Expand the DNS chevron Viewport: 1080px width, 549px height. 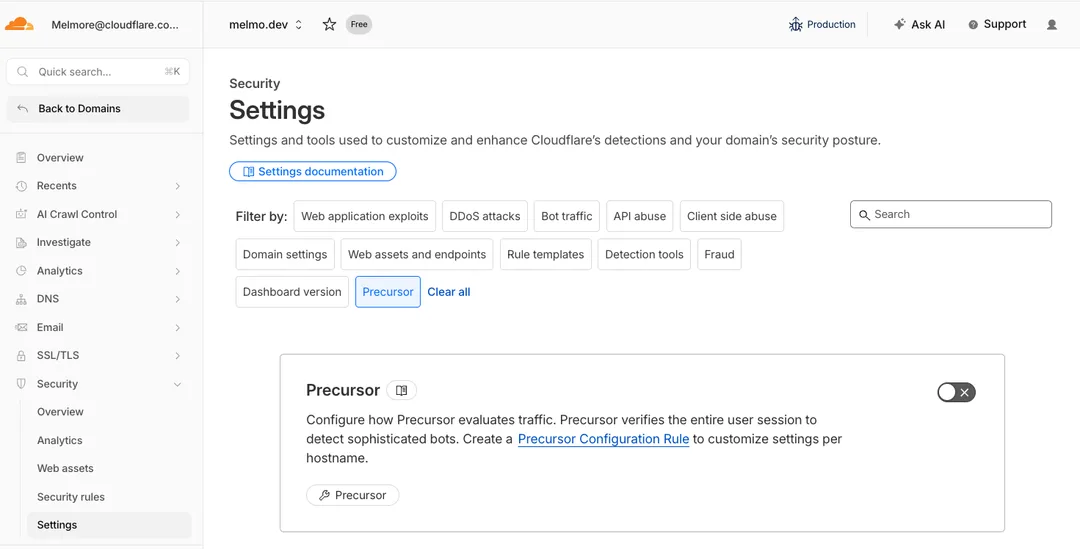(177, 299)
